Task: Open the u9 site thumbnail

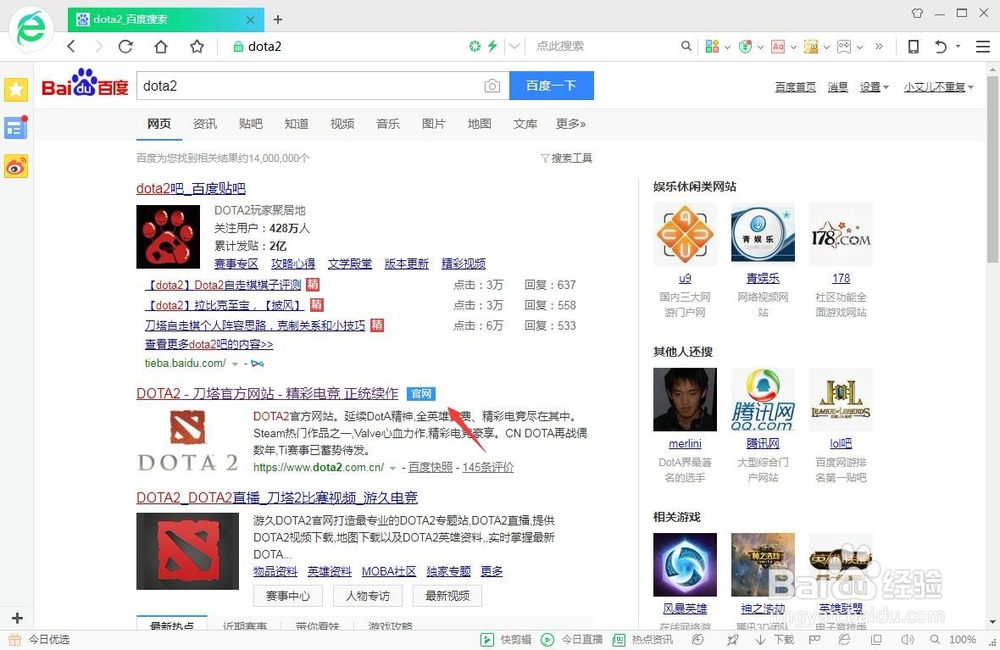Action: click(x=685, y=234)
